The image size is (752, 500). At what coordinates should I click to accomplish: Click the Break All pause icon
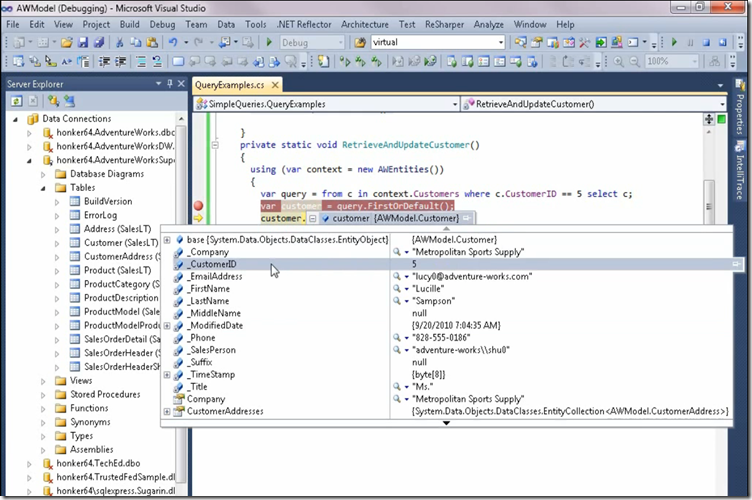tap(691, 43)
